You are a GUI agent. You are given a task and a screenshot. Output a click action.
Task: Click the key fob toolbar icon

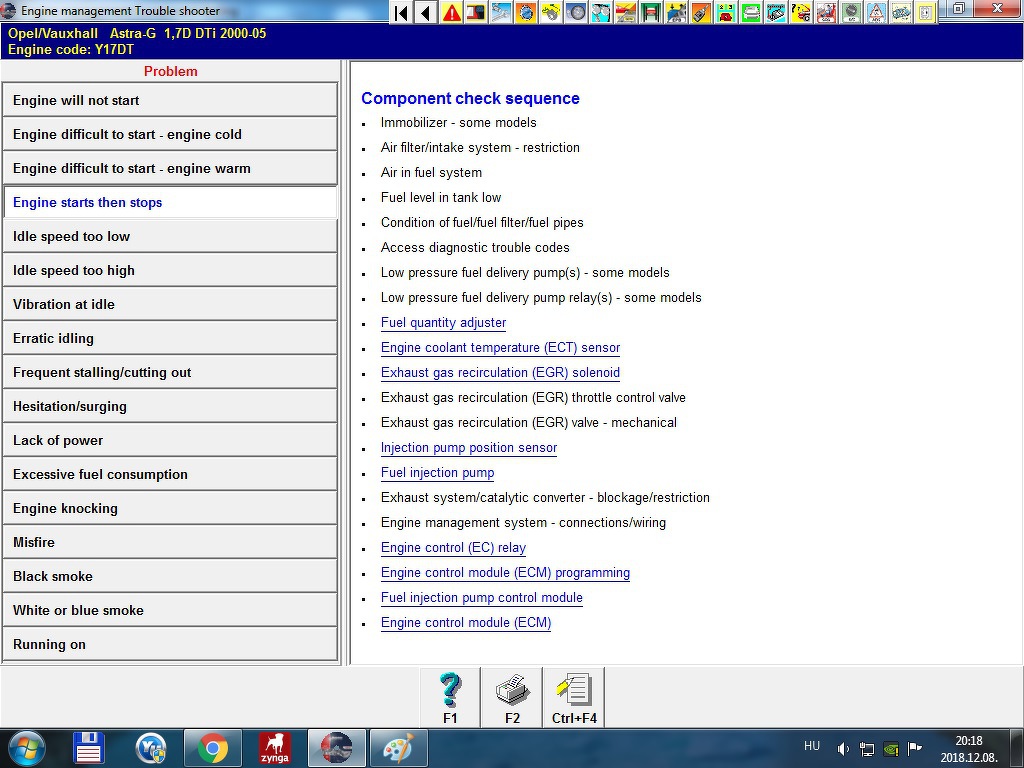coord(700,12)
